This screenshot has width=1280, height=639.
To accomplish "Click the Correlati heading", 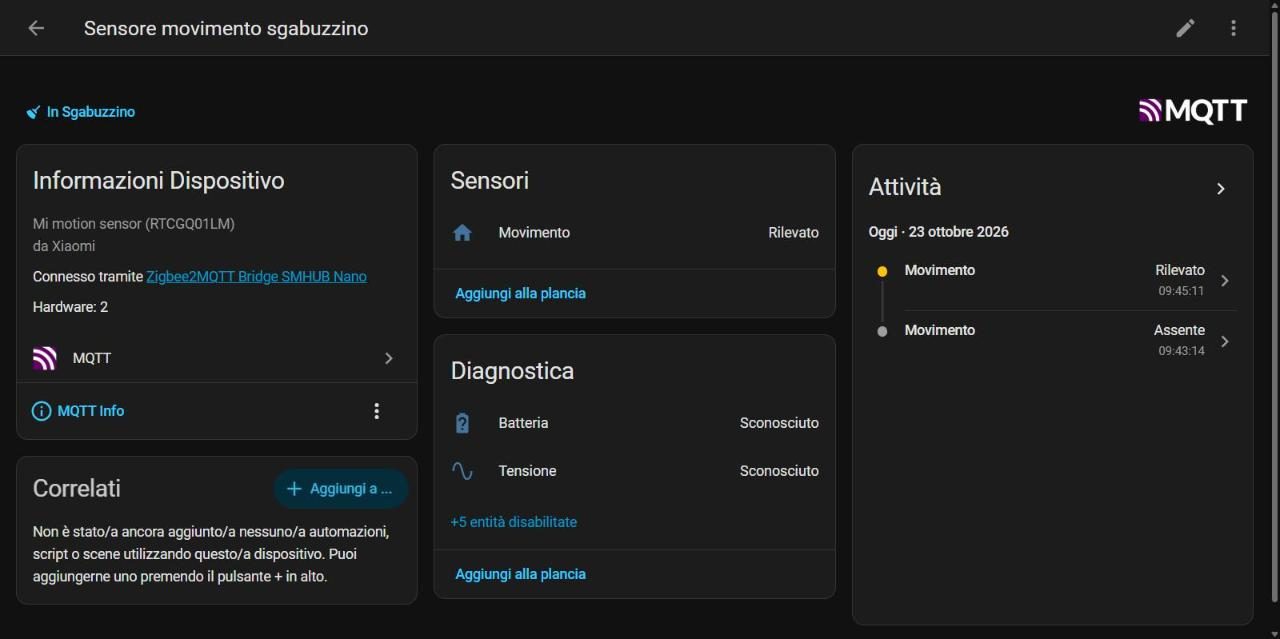I will 77,489.
